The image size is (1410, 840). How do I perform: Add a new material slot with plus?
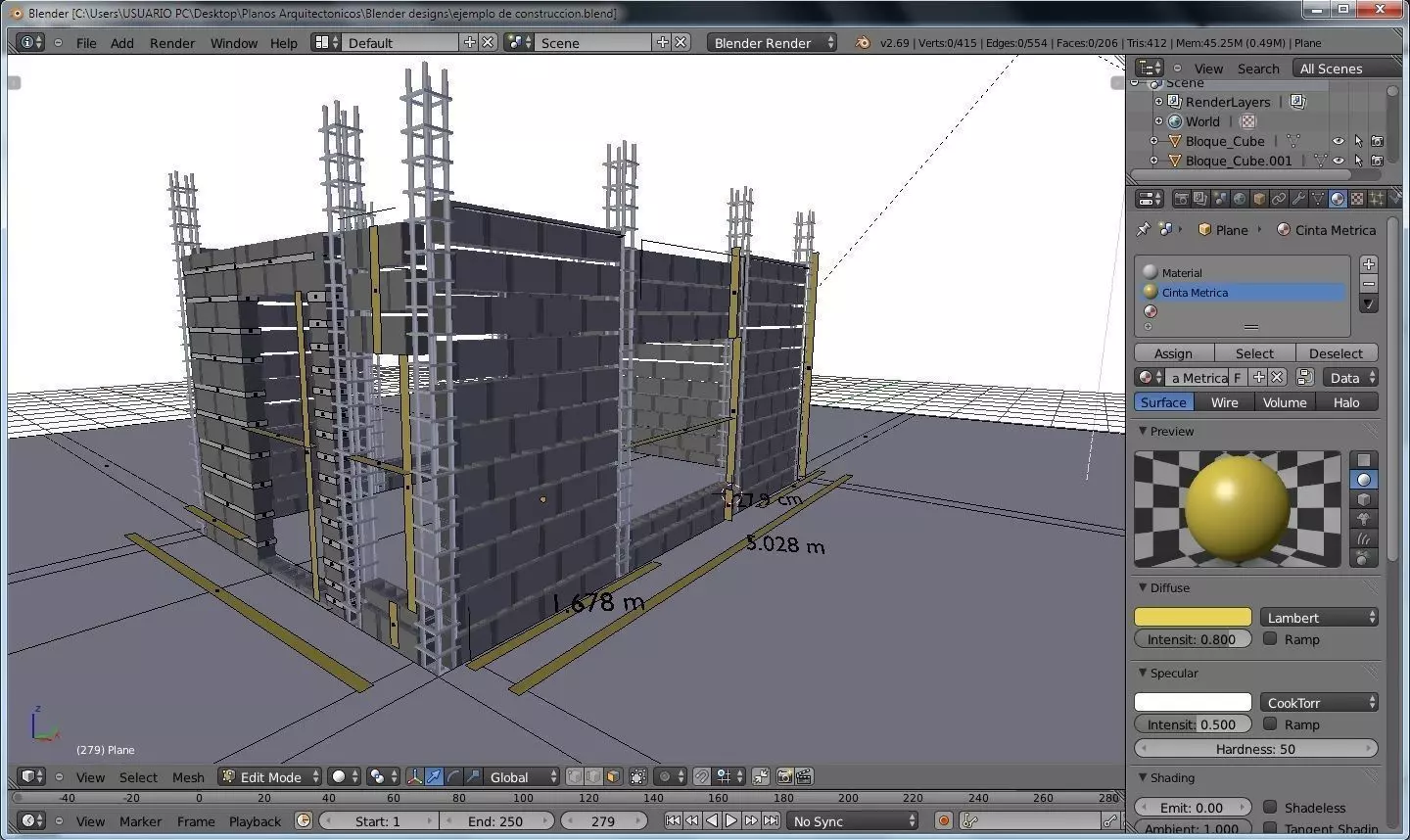(1369, 264)
